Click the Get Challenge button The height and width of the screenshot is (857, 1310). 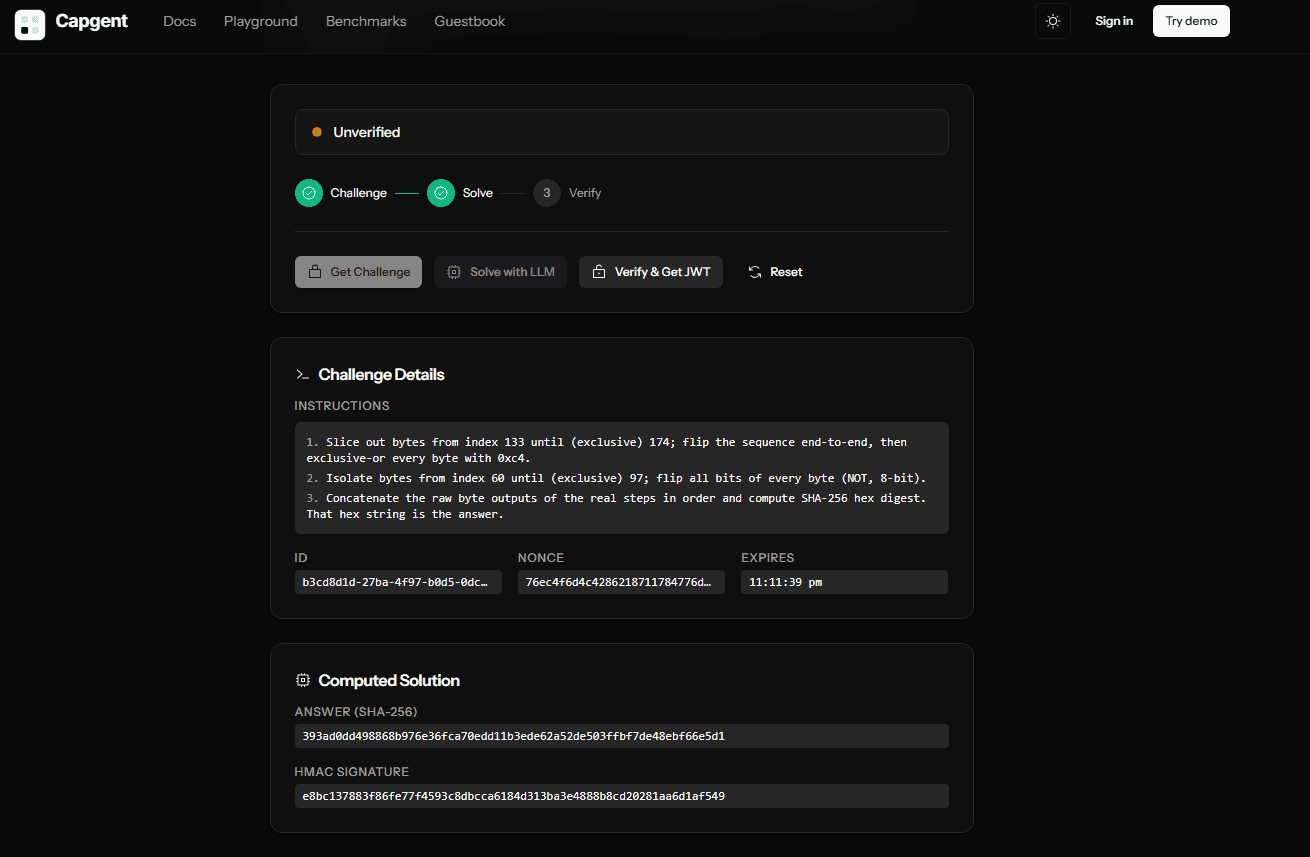point(358,272)
